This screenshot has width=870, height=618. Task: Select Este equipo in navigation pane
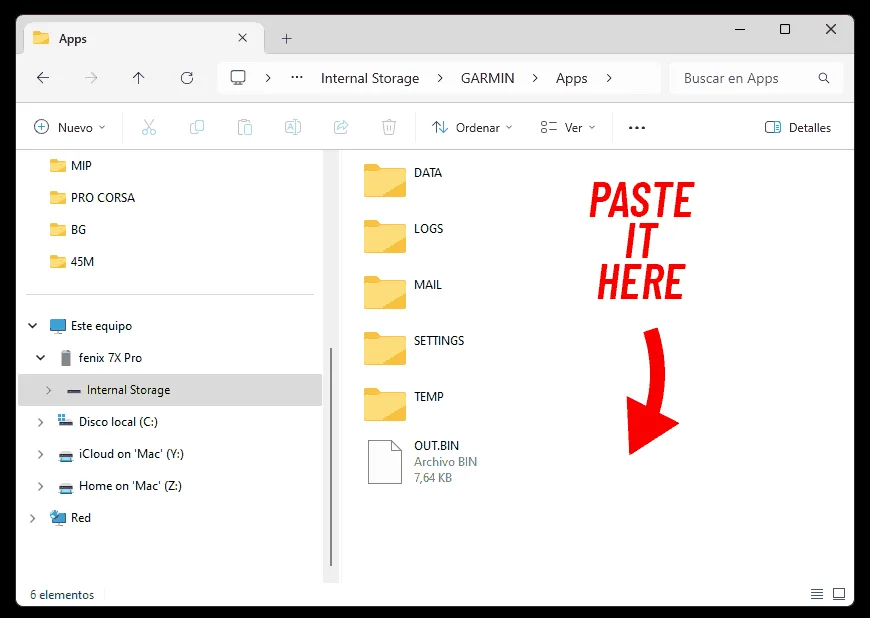(102, 326)
